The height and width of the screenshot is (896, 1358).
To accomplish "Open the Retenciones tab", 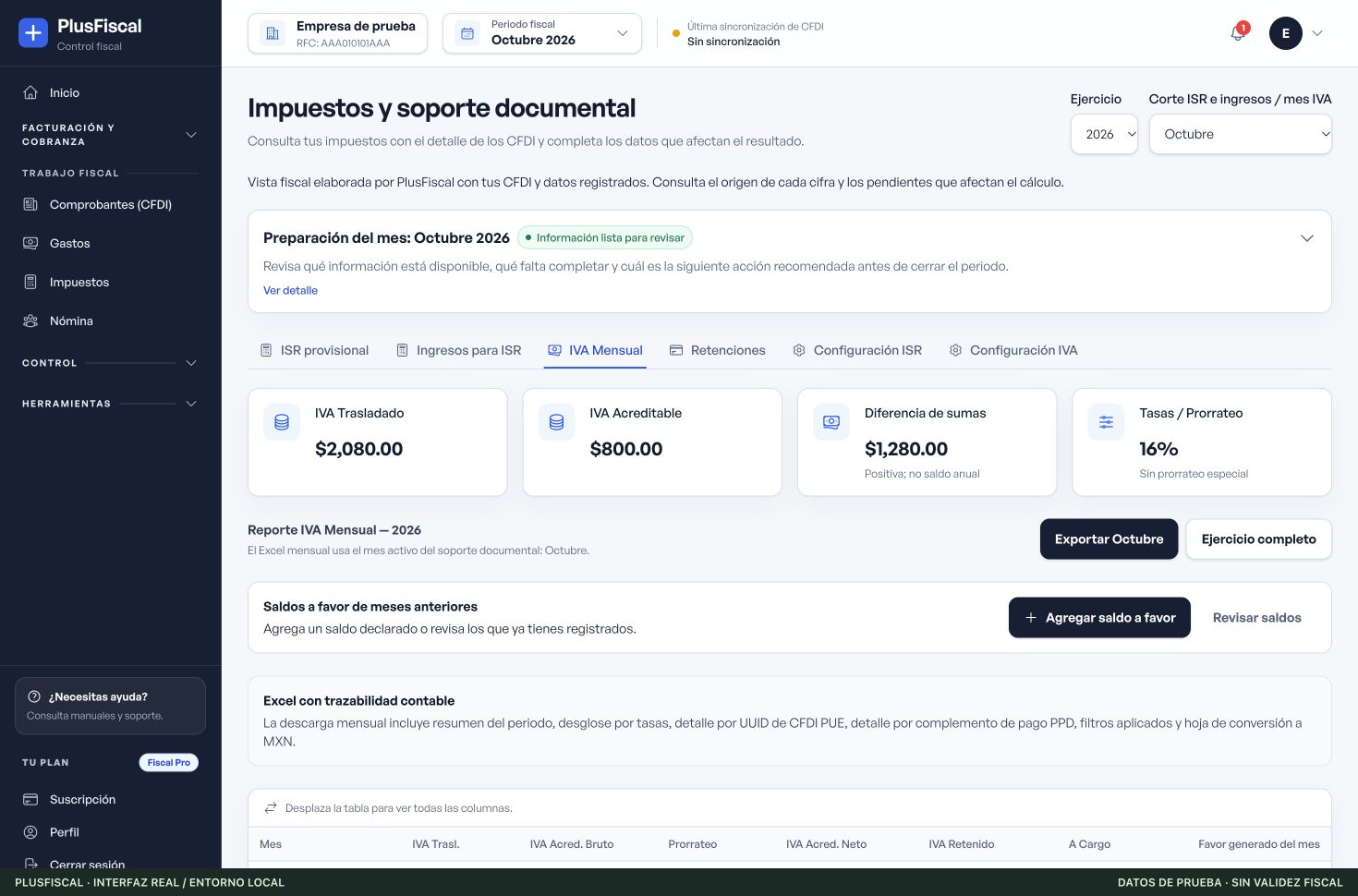I will coord(718,350).
